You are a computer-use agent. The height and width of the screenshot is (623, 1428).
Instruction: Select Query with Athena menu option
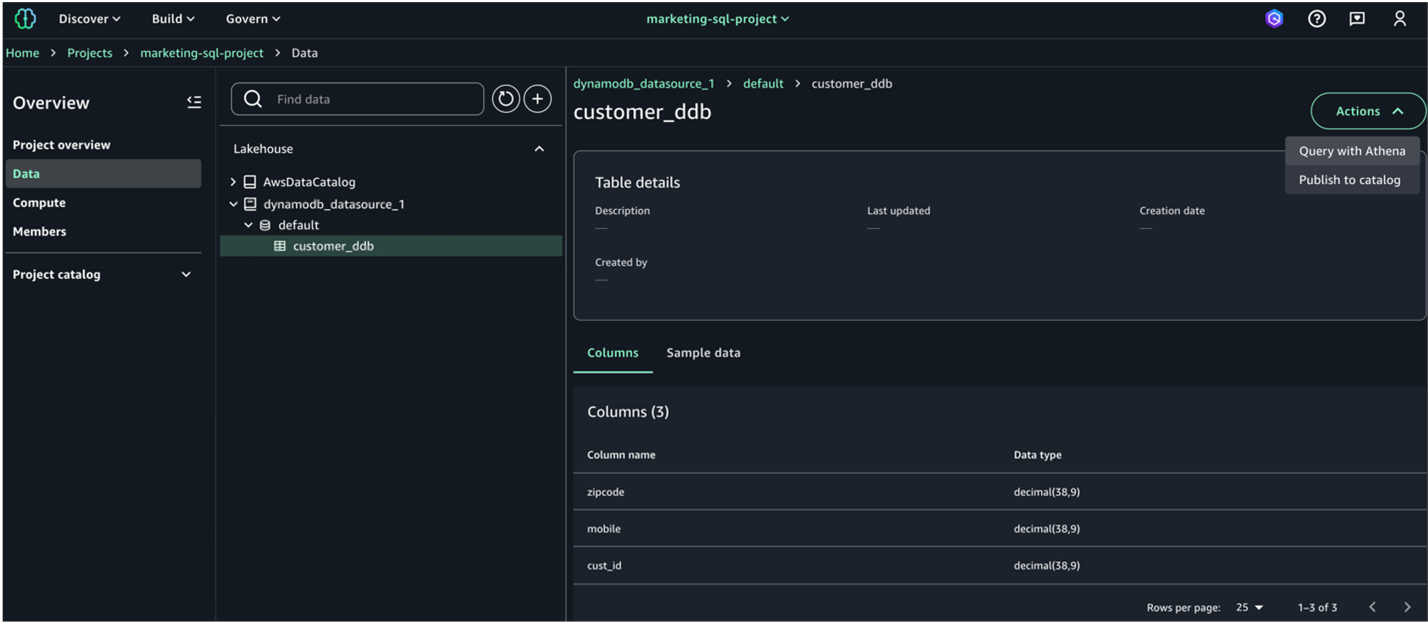click(1351, 151)
